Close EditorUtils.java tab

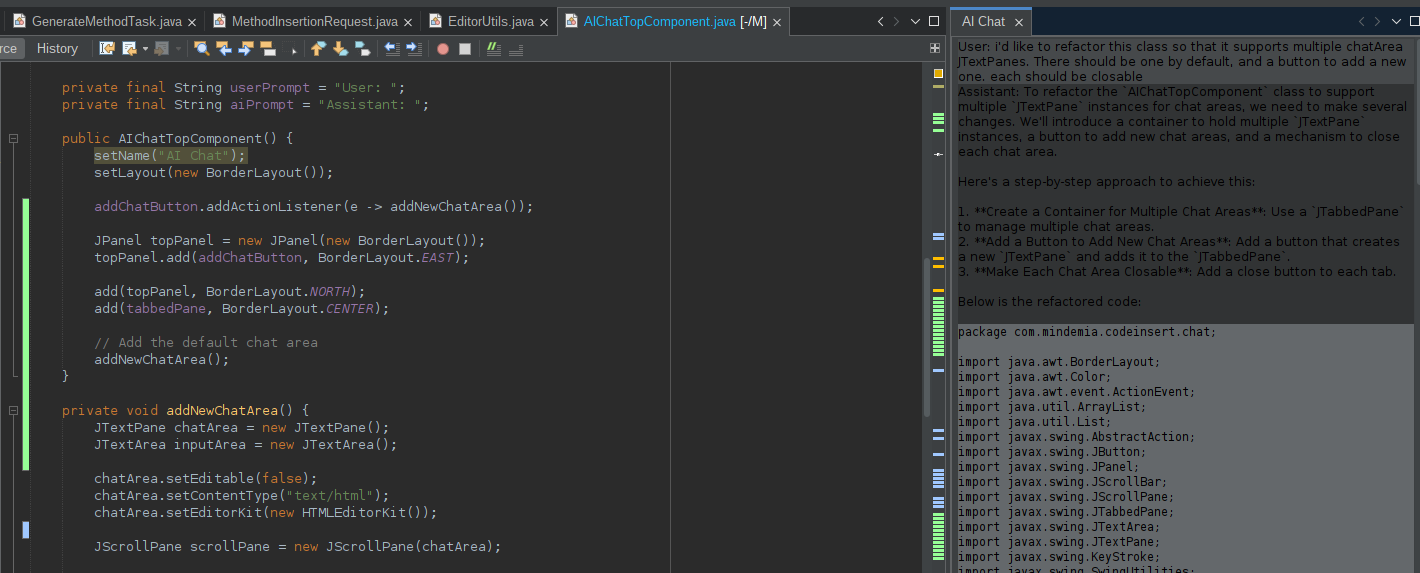pyautogui.click(x=543, y=22)
